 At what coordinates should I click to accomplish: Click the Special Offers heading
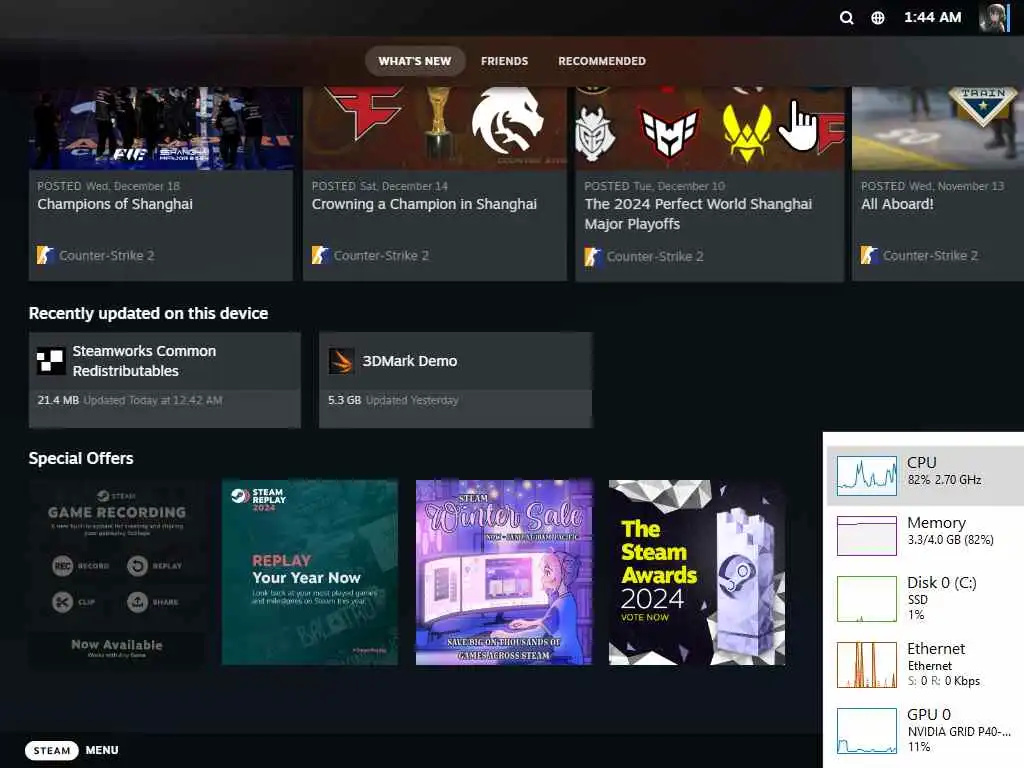(x=81, y=458)
